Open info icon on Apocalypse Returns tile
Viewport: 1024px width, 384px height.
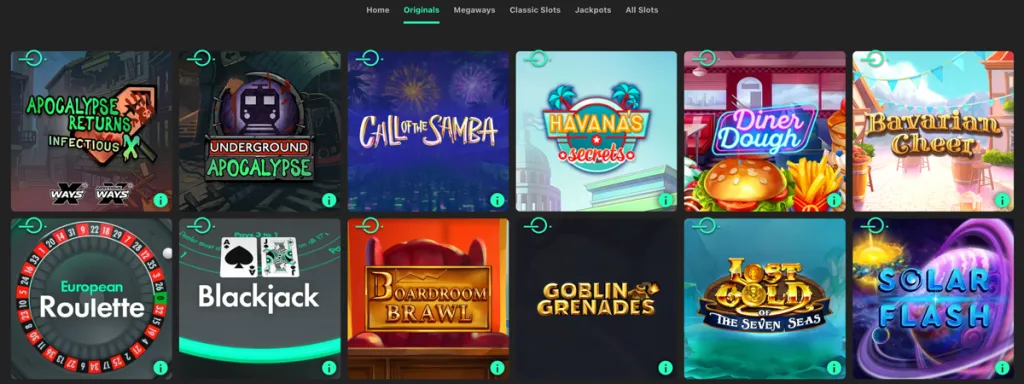point(161,200)
